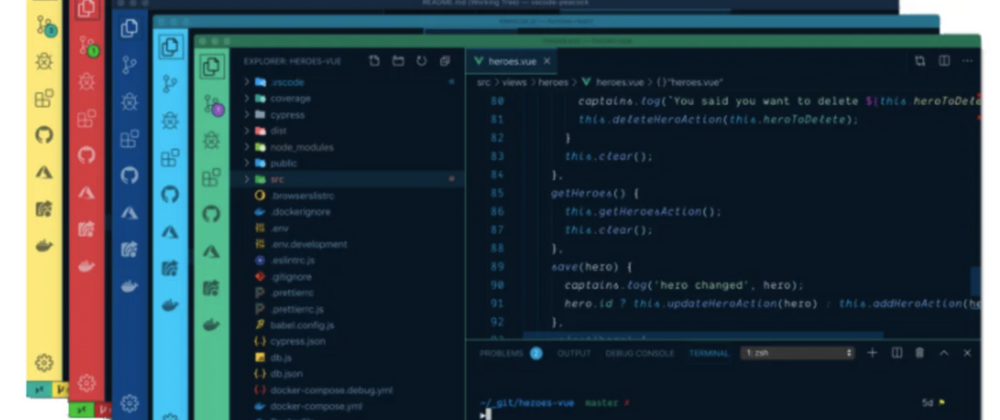Click New File icon in Explorer header
1000x420 pixels.
(374, 61)
